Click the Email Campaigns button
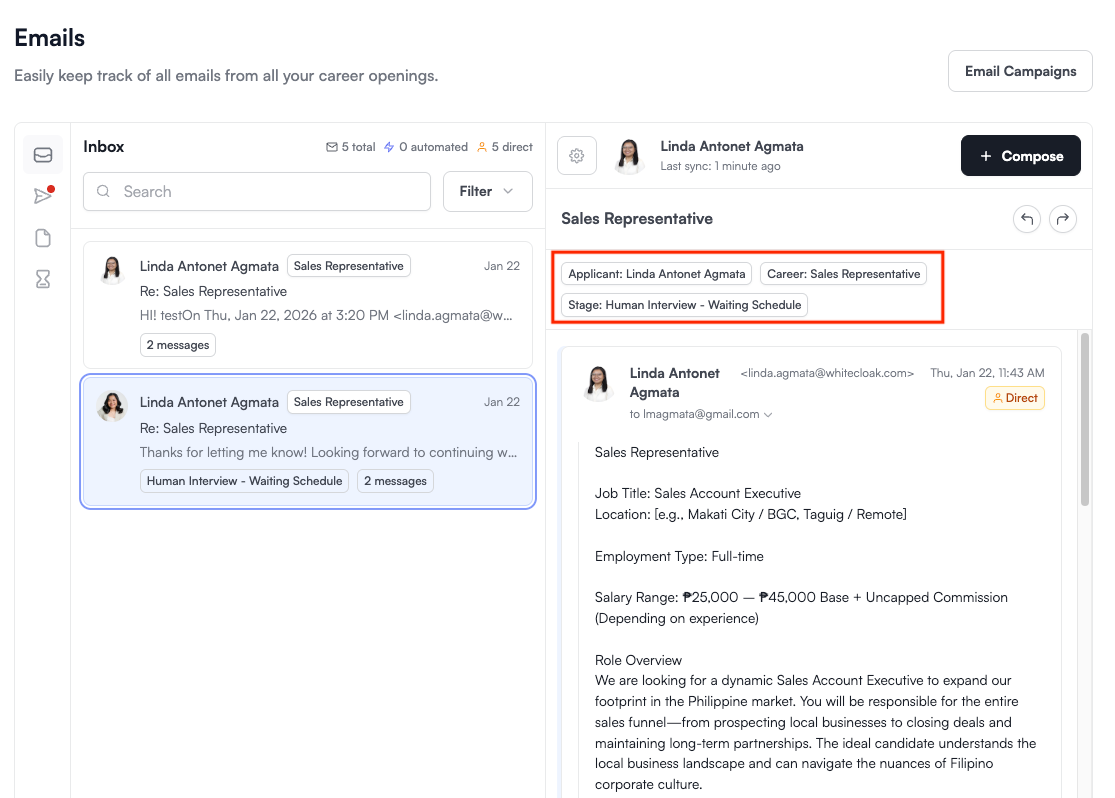1115x798 pixels. click(1020, 71)
